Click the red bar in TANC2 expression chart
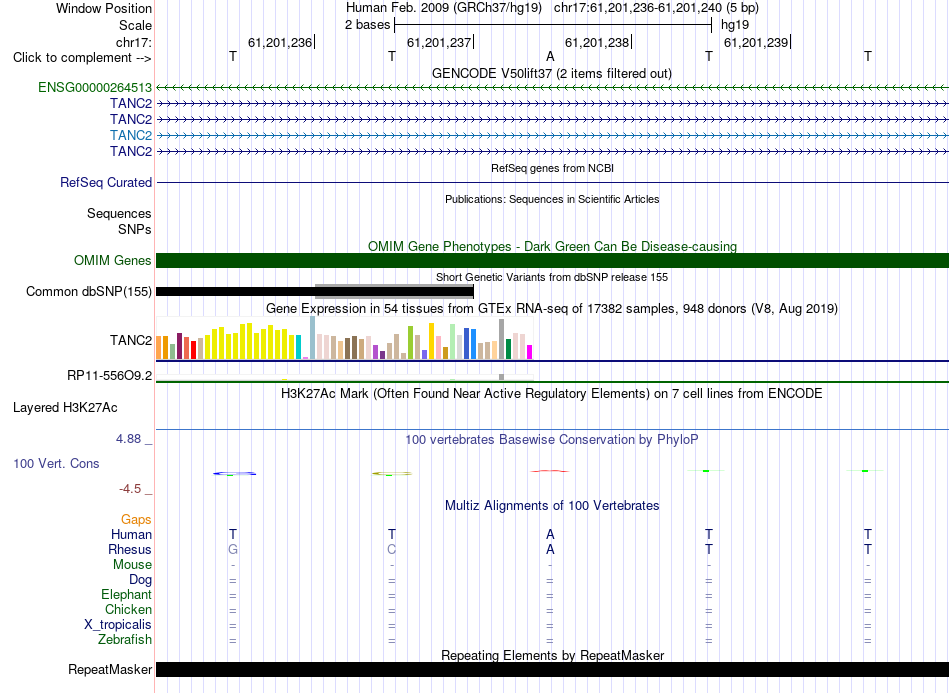 click(x=193, y=350)
